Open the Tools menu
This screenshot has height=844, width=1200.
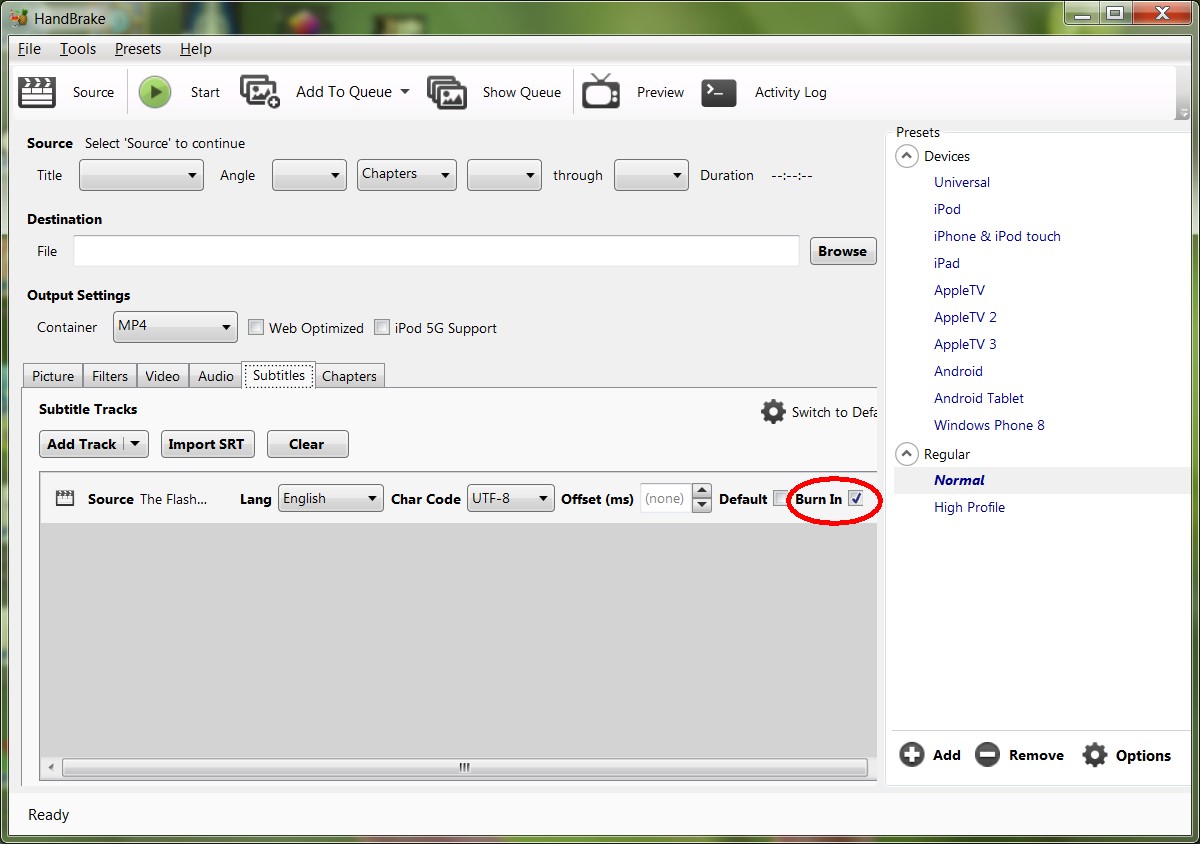point(78,48)
